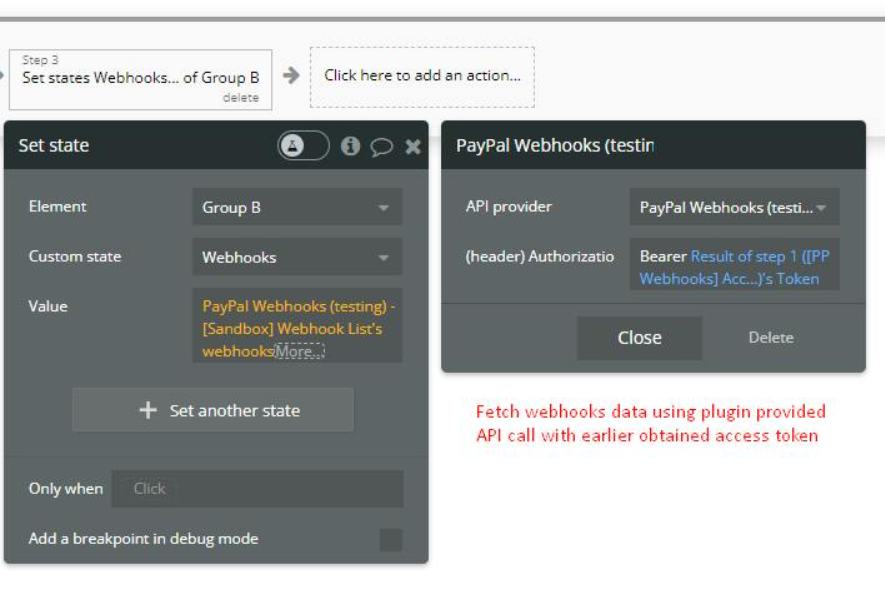Select the PayPal Webhooks (testin panel title

[x=555, y=146]
